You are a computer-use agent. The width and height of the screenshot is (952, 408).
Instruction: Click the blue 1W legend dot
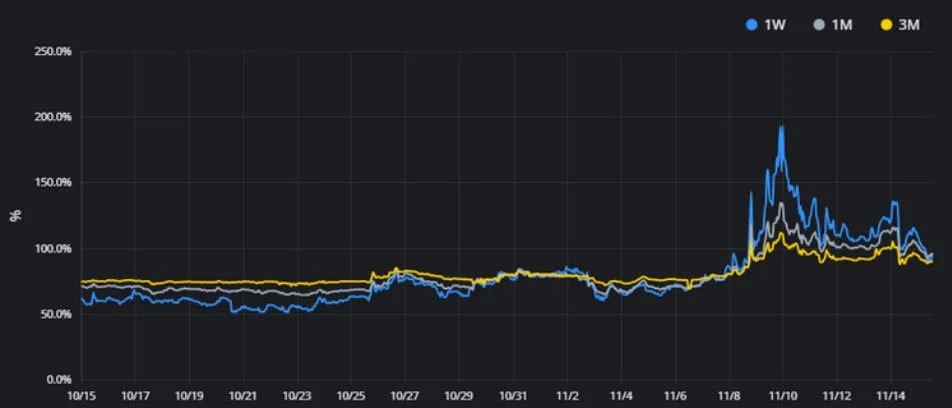pyautogui.click(x=752, y=26)
